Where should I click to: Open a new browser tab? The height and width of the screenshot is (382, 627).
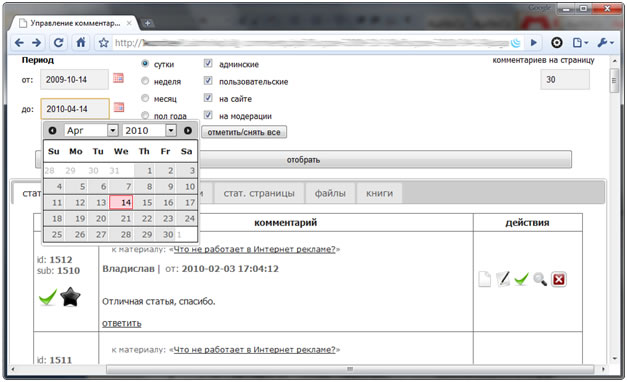coord(147,23)
